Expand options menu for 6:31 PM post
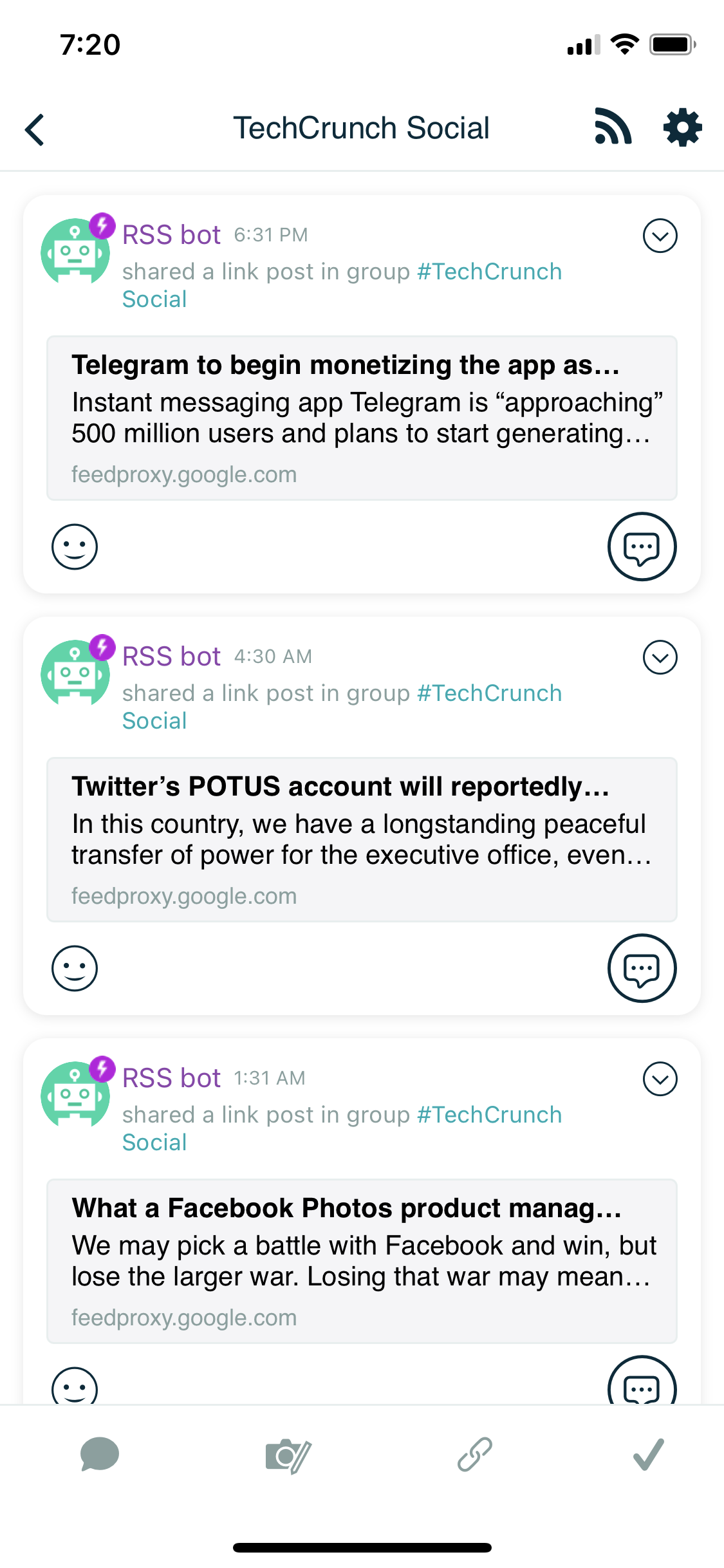The width and height of the screenshot is (724, 1568). click(660, 236)
